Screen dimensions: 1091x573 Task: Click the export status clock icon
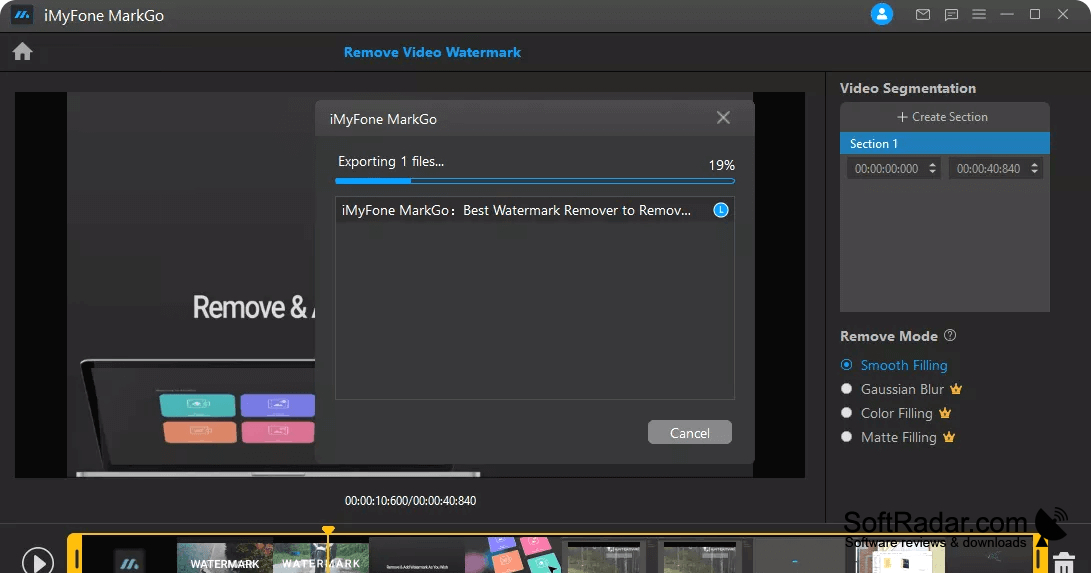coord(721,210)
